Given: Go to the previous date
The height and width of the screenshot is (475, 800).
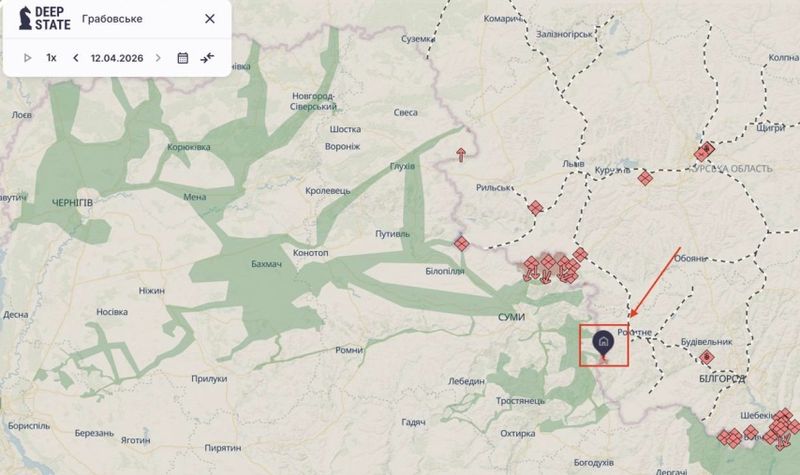Looking at the screenshot, I should pyautogui.click(x=76, y=58).
